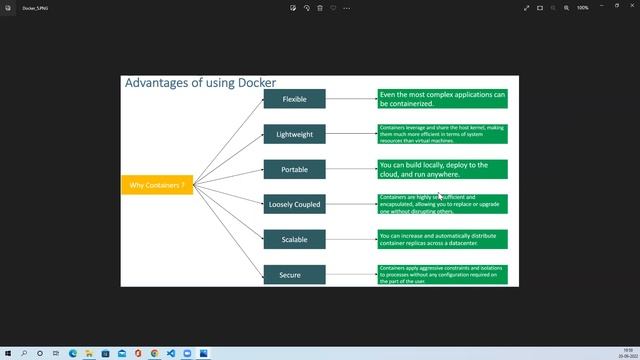The height and width of the screenshot is (360, 640).
Task: Click the 'Lightweight' box in the diagram
Action: [x=294, y=134]
